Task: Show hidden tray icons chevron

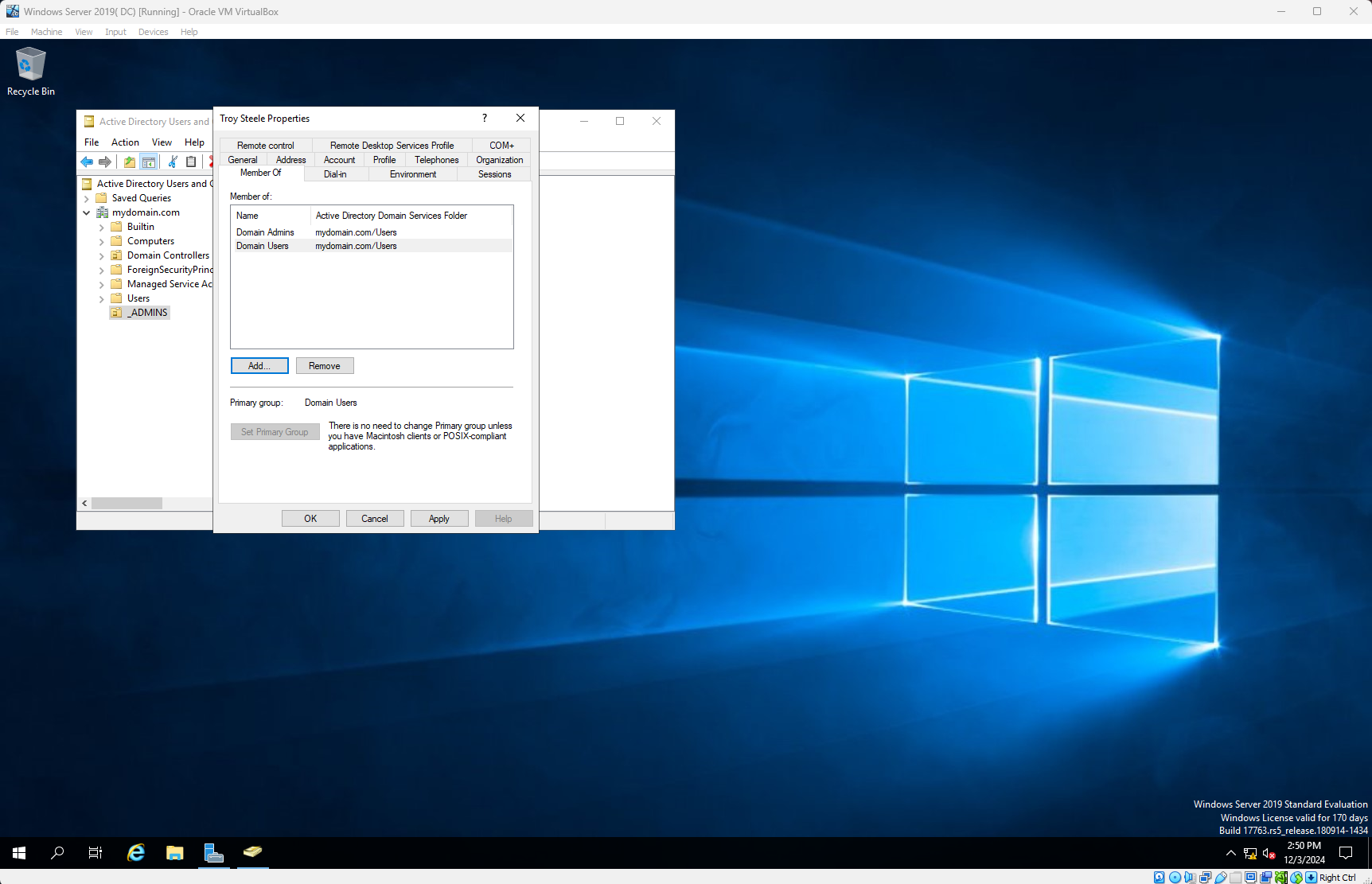Action: point(1231,853)
